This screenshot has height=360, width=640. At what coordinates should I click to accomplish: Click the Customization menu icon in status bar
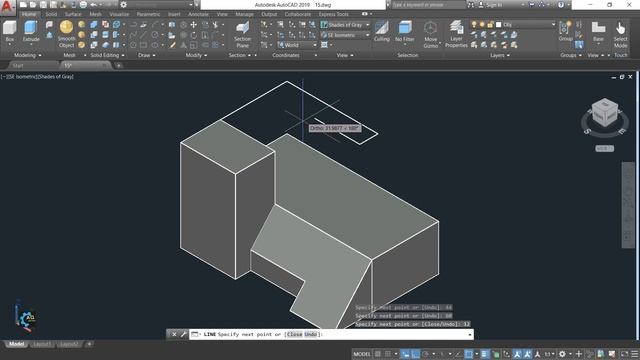pyautogui.click(x=634, y=354)
